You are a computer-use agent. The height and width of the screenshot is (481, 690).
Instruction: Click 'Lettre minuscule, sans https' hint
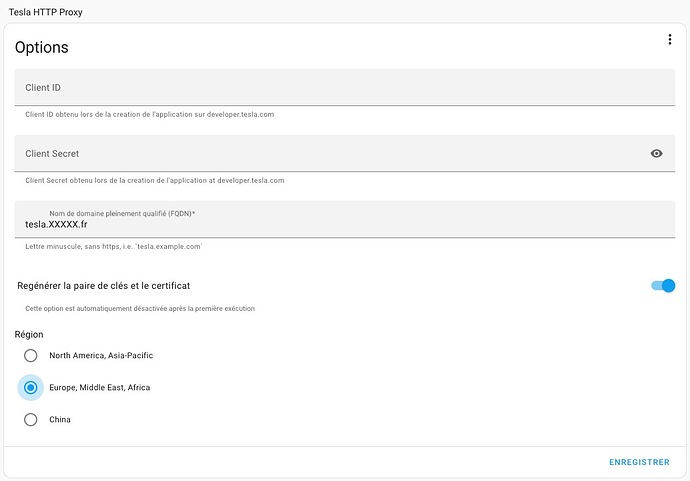[x=114, y=246]
